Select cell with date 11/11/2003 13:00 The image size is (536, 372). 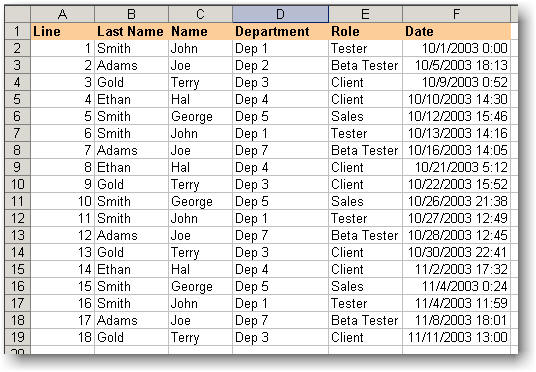pyautogui.click(x=456, y=337)
